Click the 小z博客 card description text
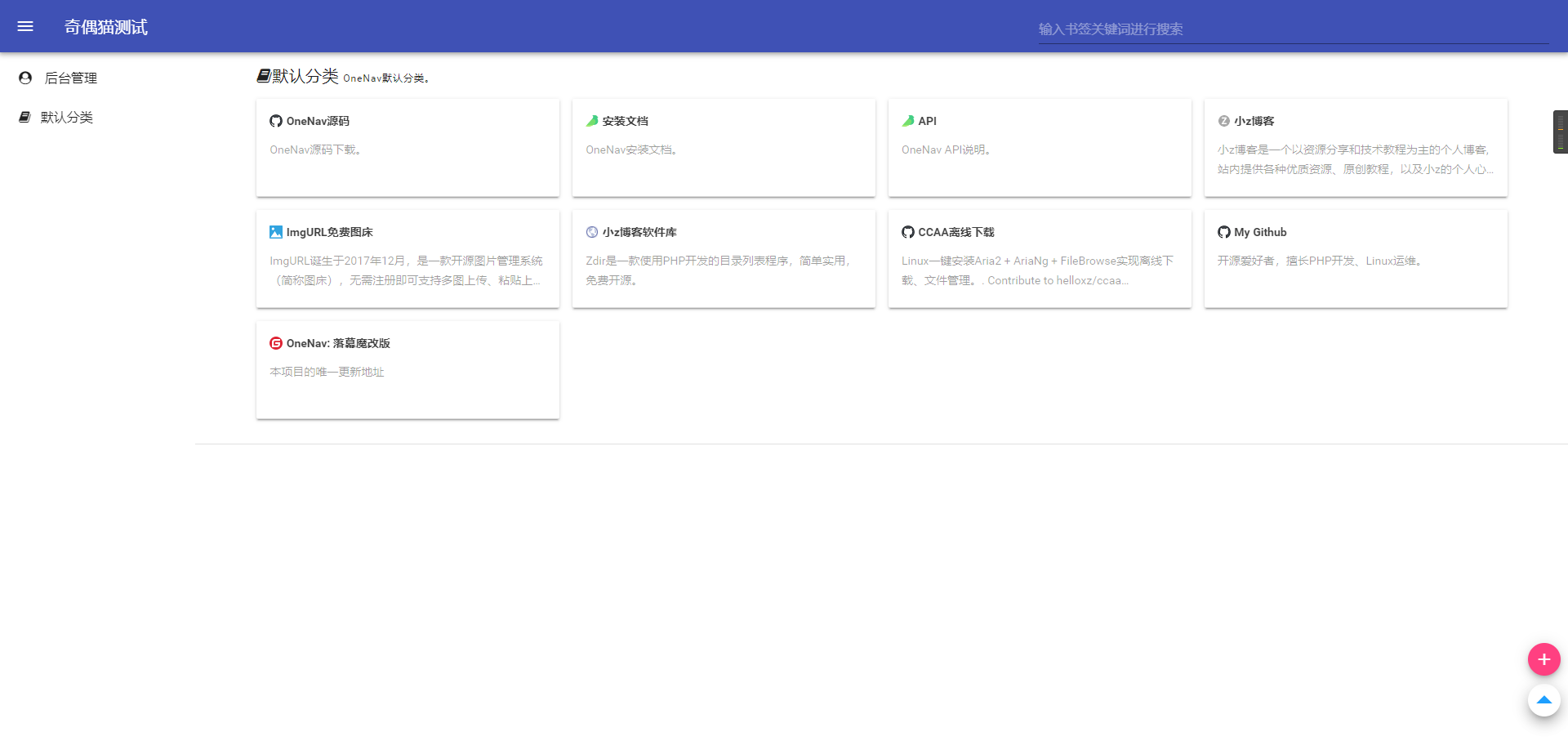This screenshot has width=1568, height=741. [1356, 159]
